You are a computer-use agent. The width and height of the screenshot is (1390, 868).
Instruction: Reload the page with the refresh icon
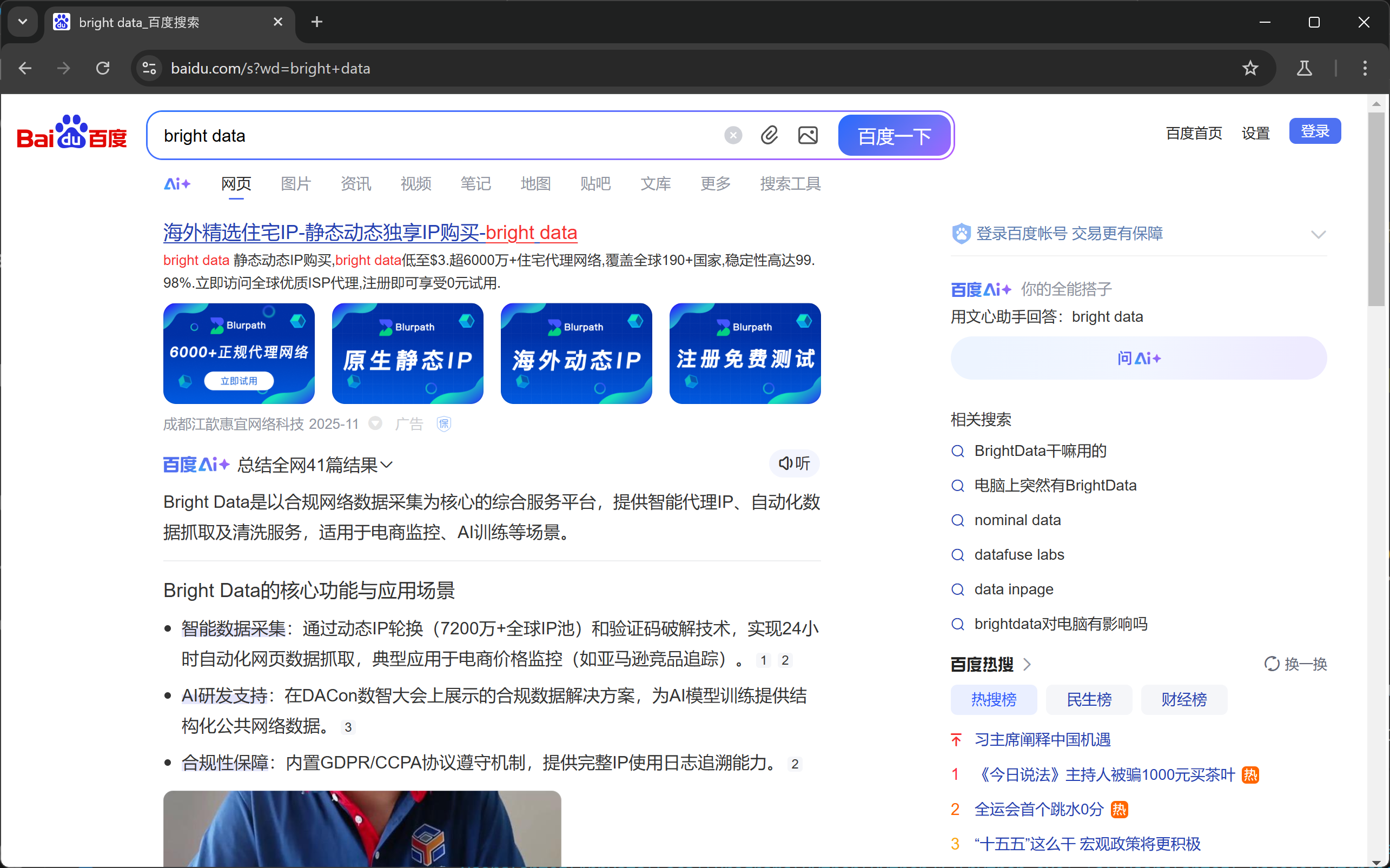102,68
